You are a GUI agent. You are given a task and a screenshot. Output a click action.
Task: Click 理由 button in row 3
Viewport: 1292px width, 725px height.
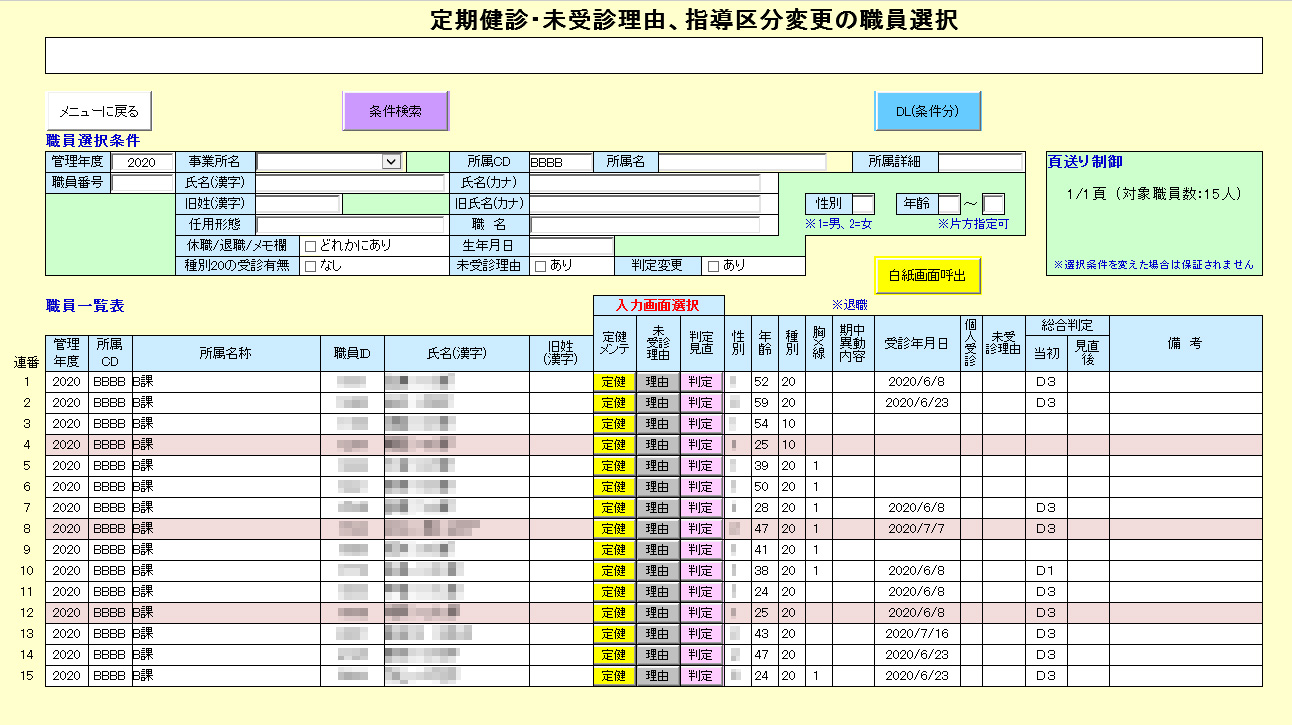[657, 424]
